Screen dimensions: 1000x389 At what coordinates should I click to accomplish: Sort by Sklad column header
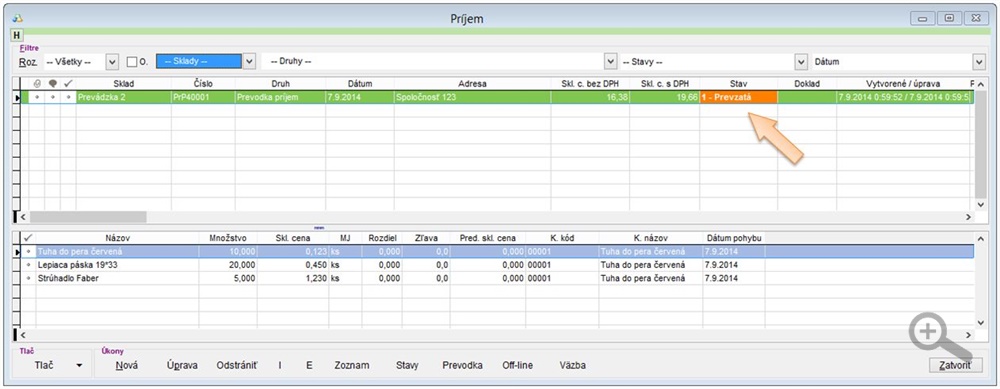tap(124, 84)
